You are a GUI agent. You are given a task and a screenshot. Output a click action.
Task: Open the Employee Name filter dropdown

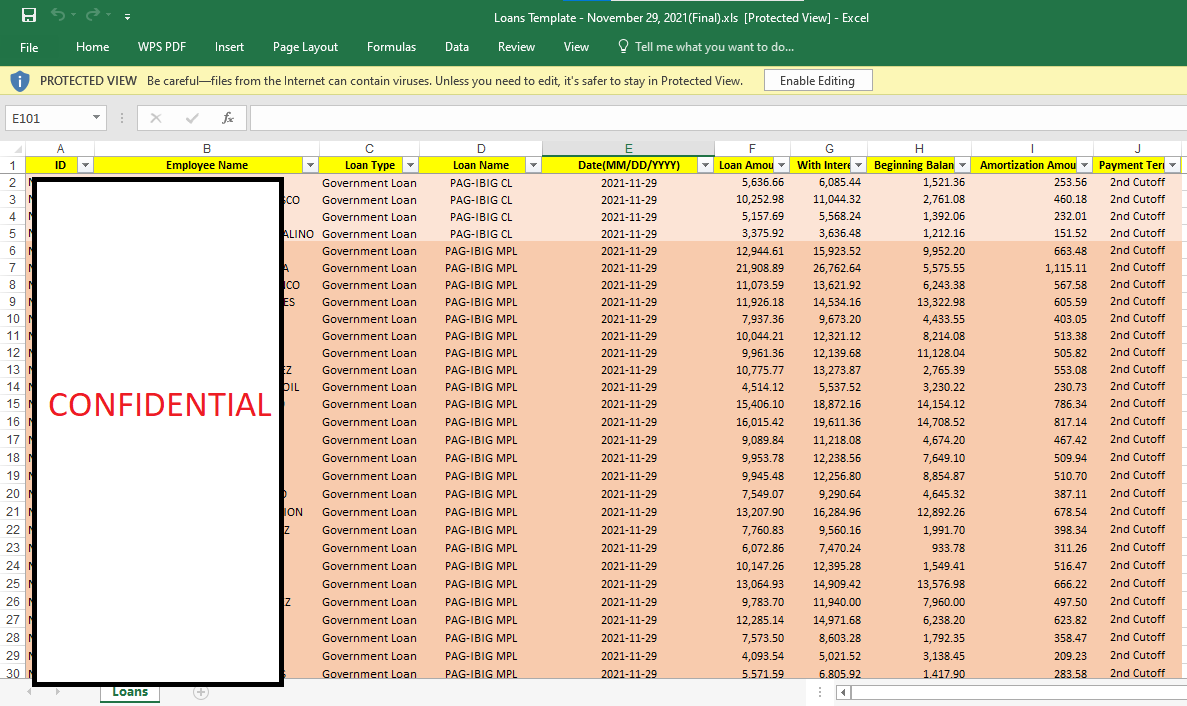click(x=310, y=165)
